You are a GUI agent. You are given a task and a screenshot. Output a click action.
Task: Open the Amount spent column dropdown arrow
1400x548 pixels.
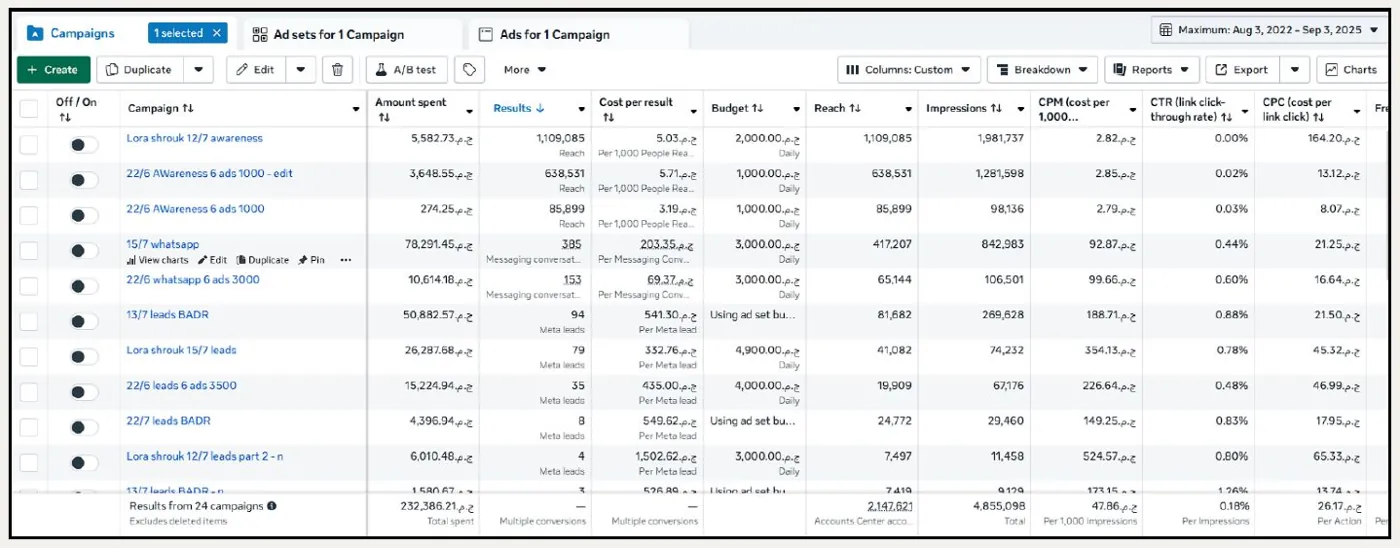[470, 109]
